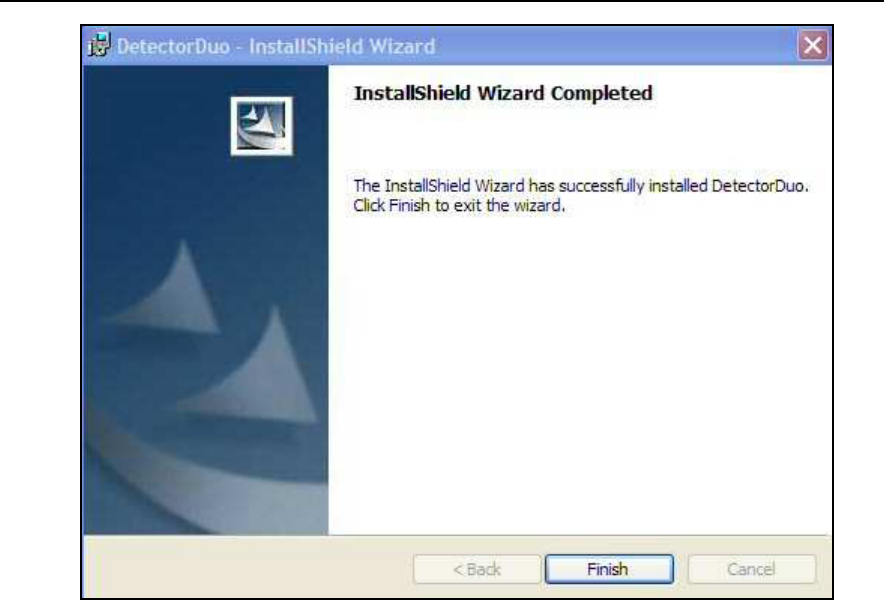Click the Finish button to exit wizard
This screenshot has height=600, width=884.
609,569
